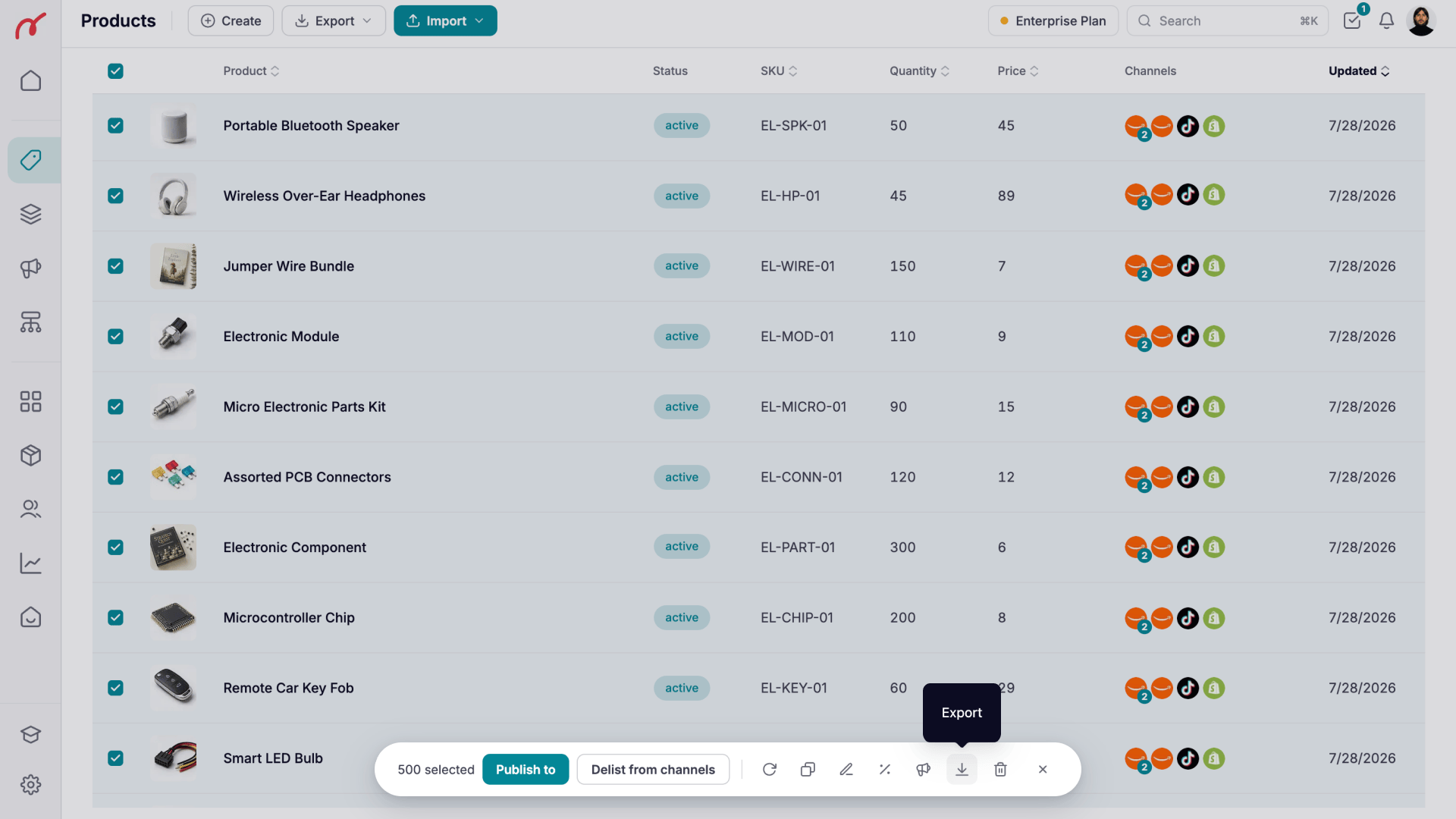The height and width of the screenshot is (819, 1456).
Task: Open the notifications bell icon
Action: [x=1386, y=20]
